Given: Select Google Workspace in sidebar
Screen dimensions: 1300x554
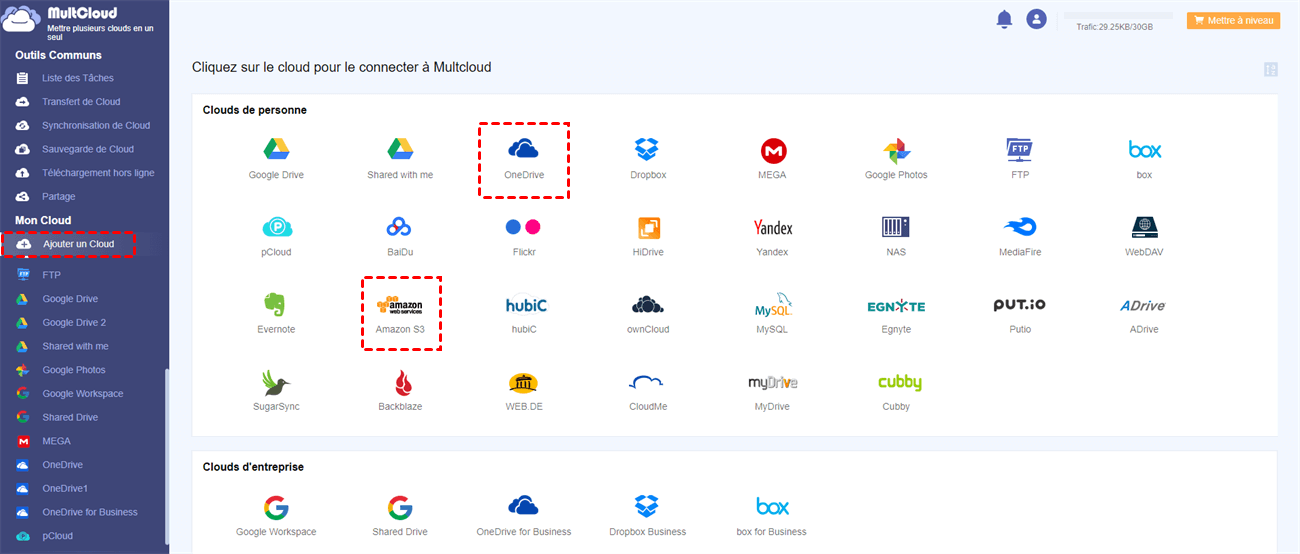Looking at the screenshot, I should pos(84,394).
